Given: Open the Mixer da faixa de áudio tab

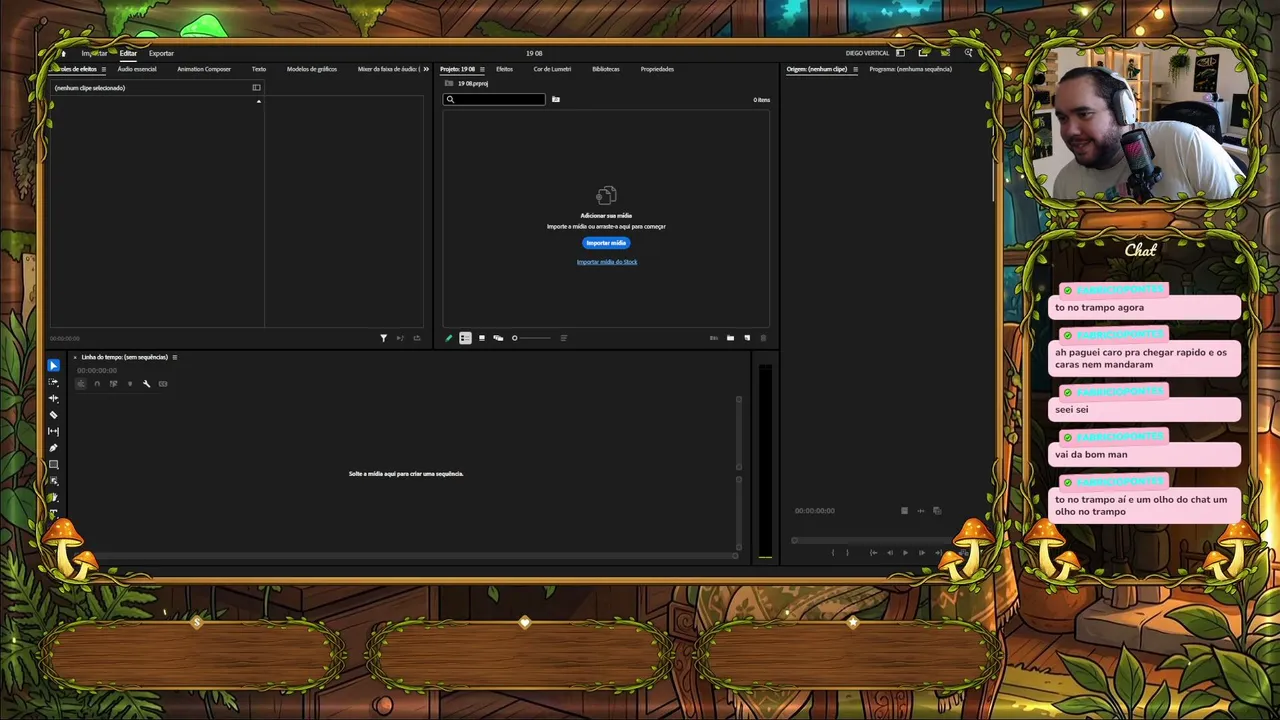Looking at the screenshot, I should pos(388,69).
